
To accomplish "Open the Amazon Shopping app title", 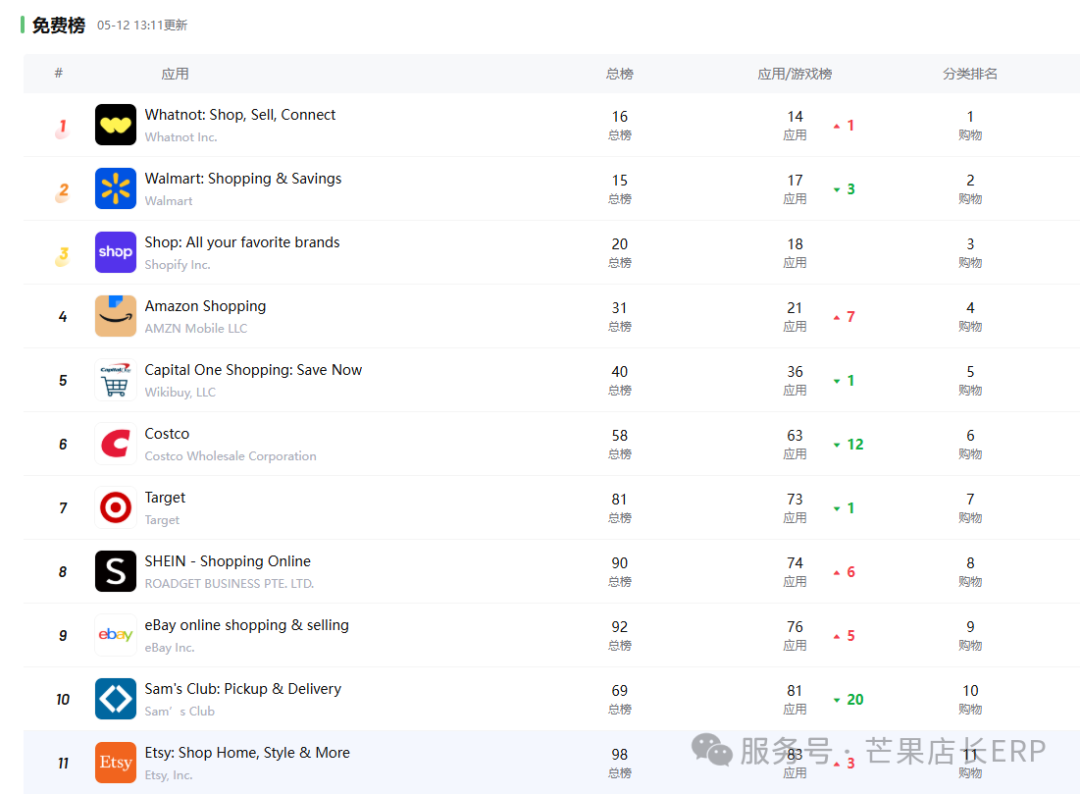I will (x=205, y=306).
